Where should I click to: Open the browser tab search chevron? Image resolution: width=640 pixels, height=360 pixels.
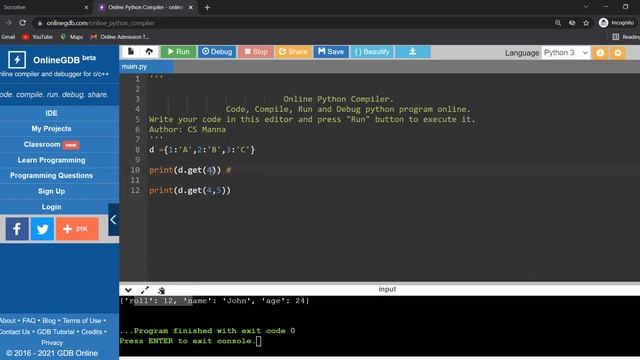coord(586,7)
